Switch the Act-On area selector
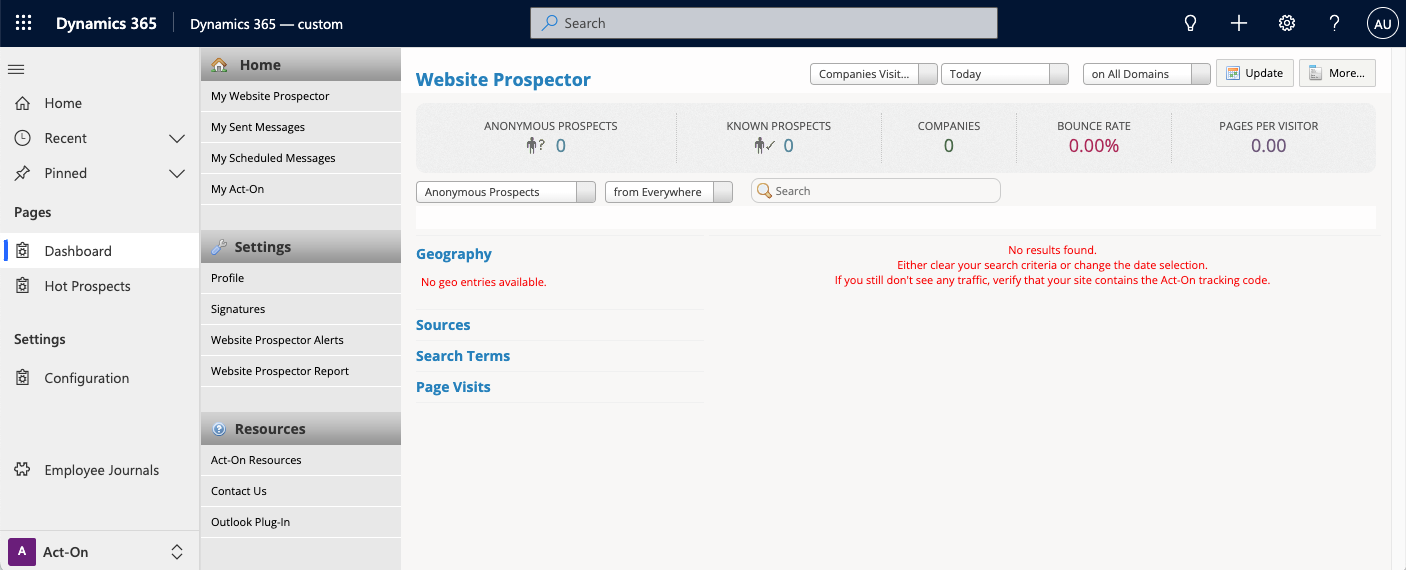Screen dimensions: 1406x570 coord(177,552)
